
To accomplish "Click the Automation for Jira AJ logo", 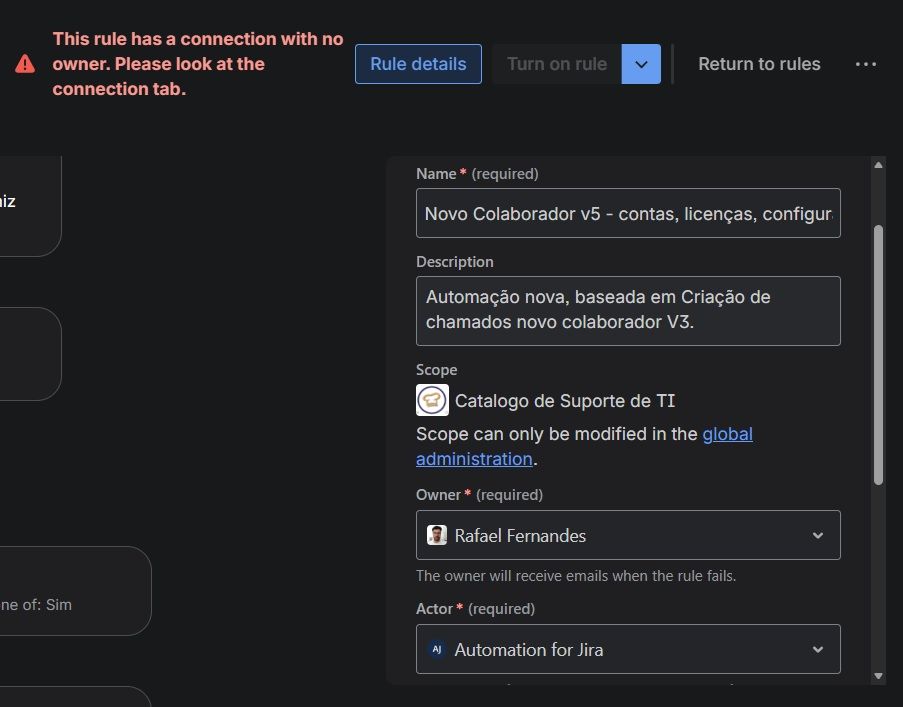I will pos(436,649).
